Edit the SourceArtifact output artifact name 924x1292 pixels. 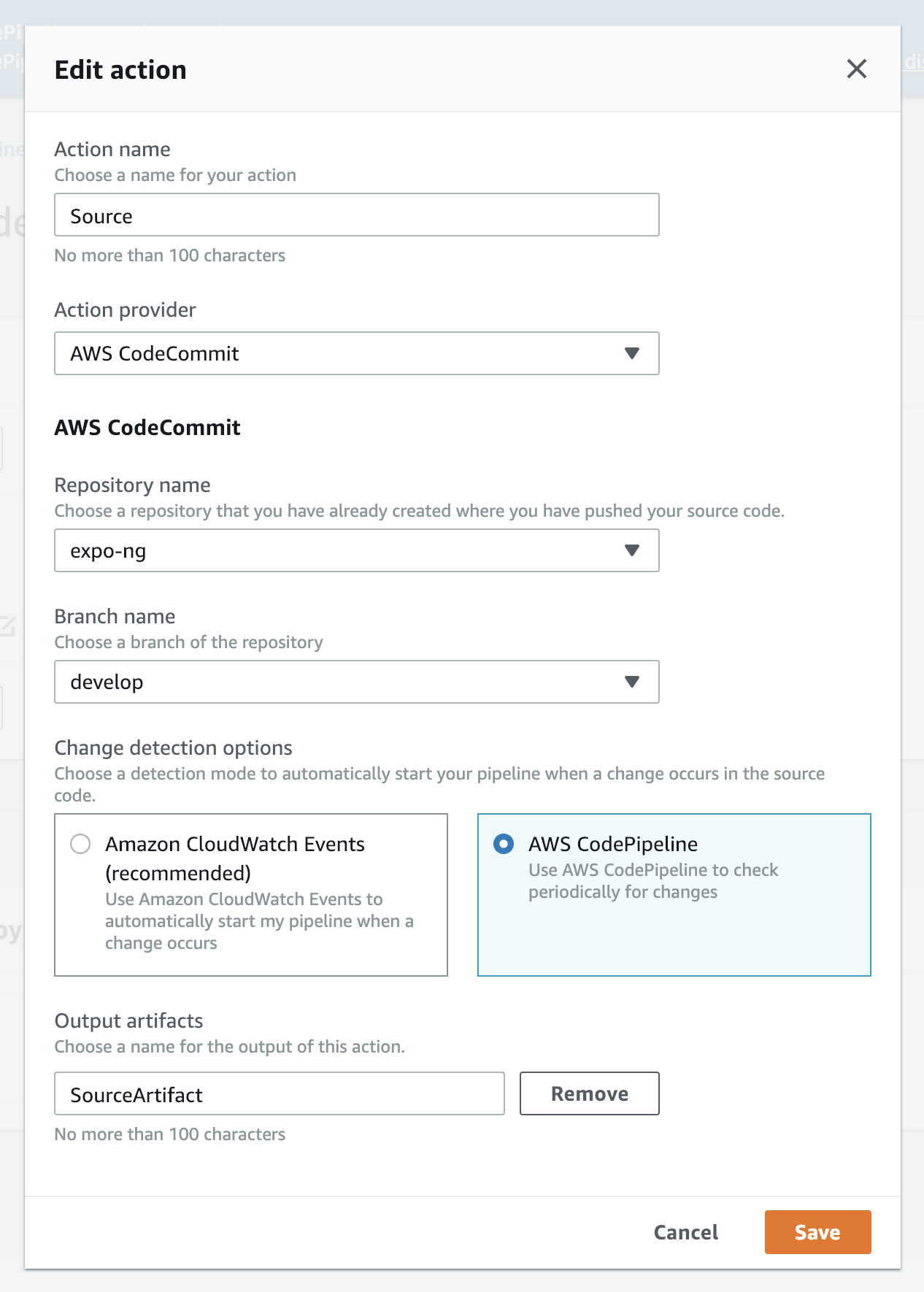280,1094
